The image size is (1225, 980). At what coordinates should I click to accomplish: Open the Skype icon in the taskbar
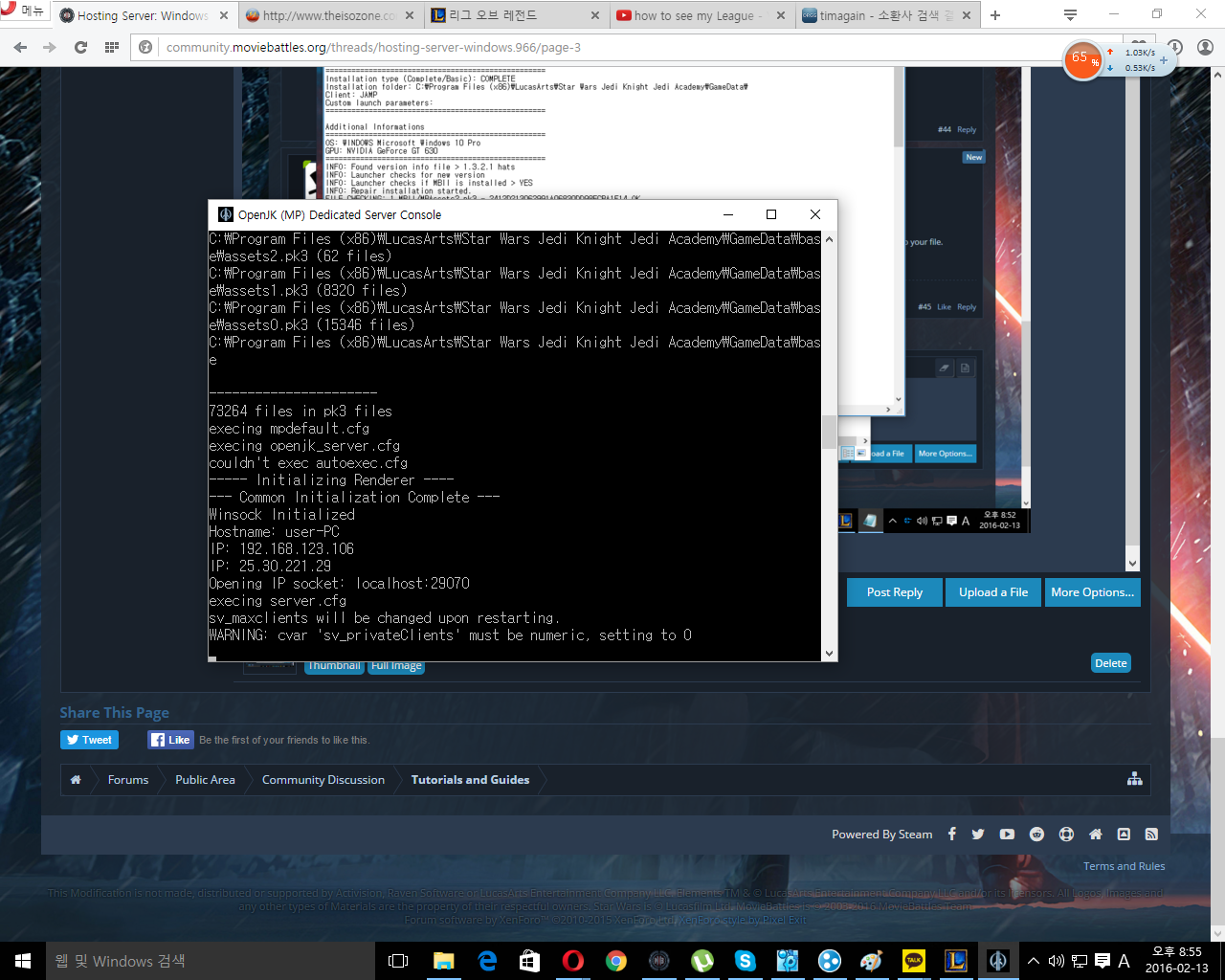click(x=745, y=961)
